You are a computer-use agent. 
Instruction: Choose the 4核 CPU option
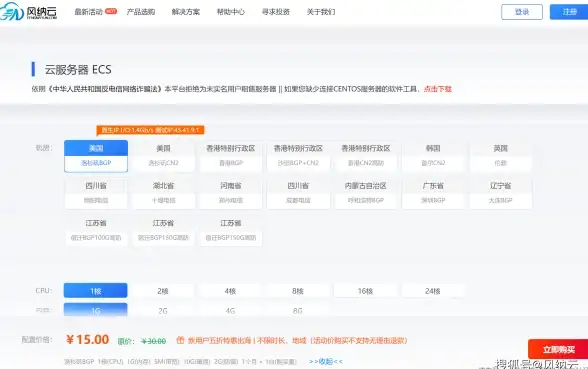230,291
